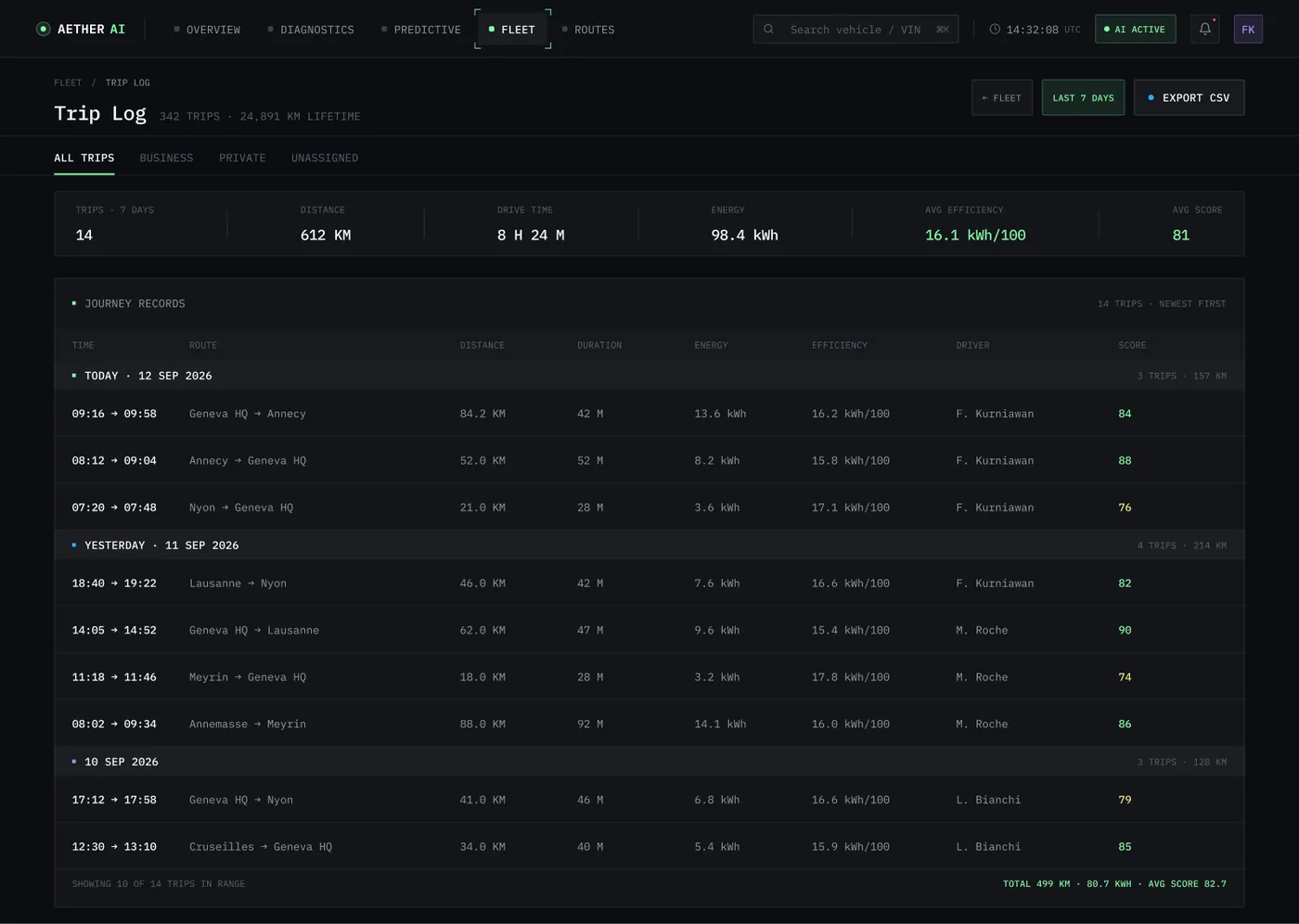Click the search magnifier icon
1299x924 pixels.
768,29
